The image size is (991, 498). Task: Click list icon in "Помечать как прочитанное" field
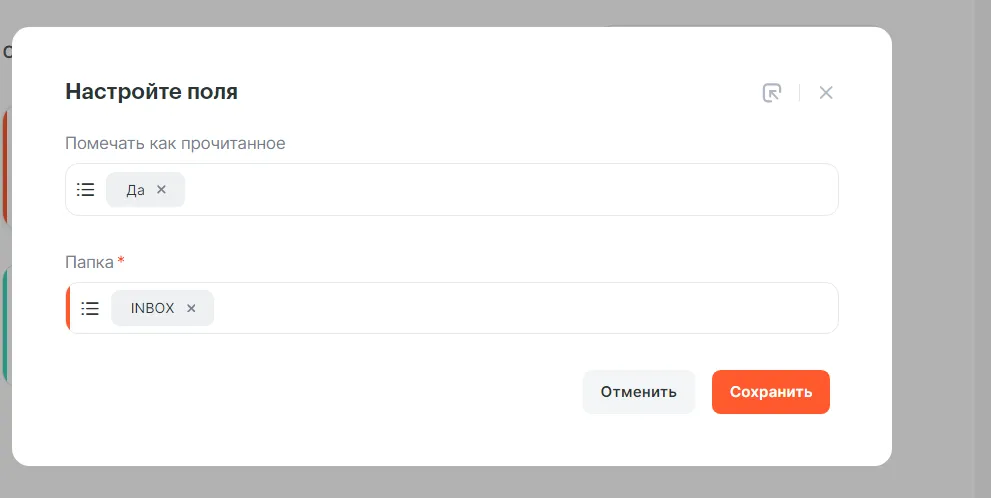tap(86, 189)
